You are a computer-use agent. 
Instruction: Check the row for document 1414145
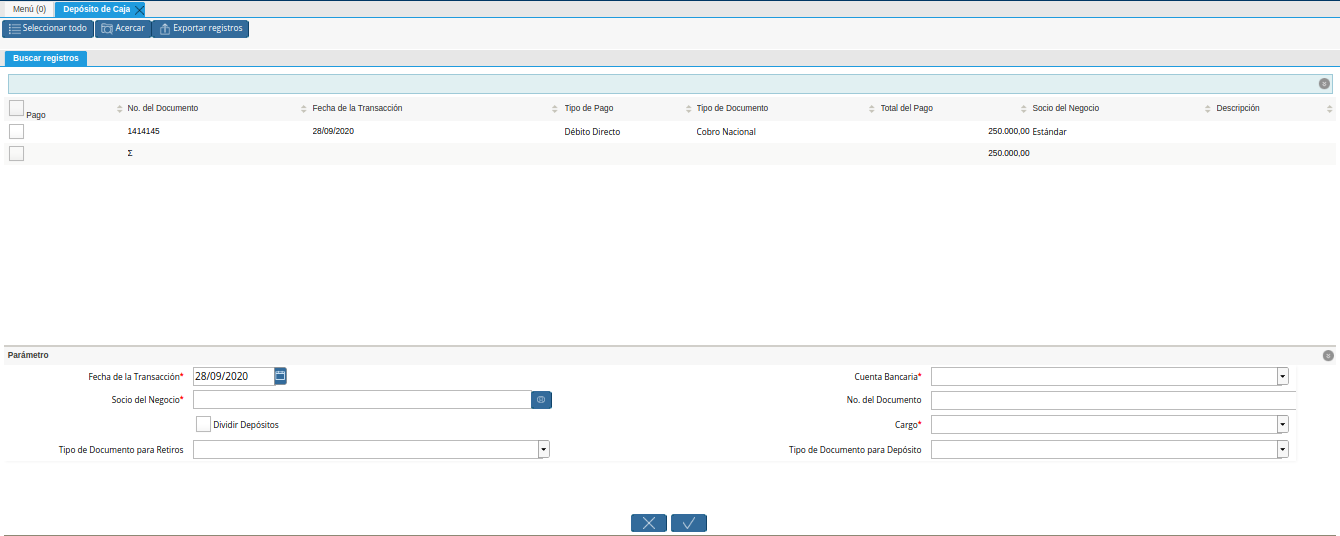click(16, 131)
